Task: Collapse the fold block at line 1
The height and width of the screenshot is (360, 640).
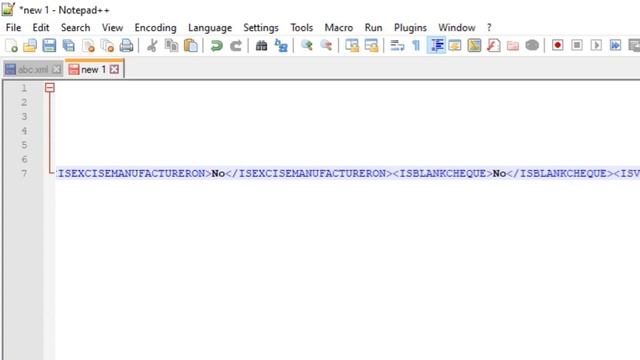Action: pyautogui.click(x=50, y=88)
